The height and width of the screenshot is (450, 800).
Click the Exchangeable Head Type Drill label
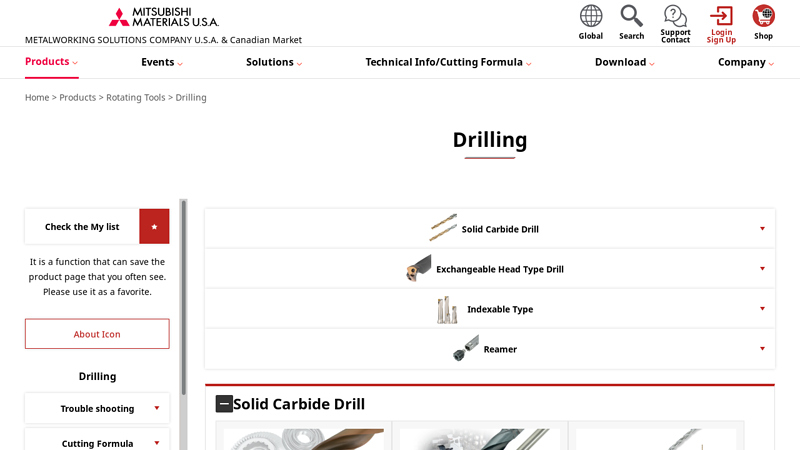click(500, 269)
